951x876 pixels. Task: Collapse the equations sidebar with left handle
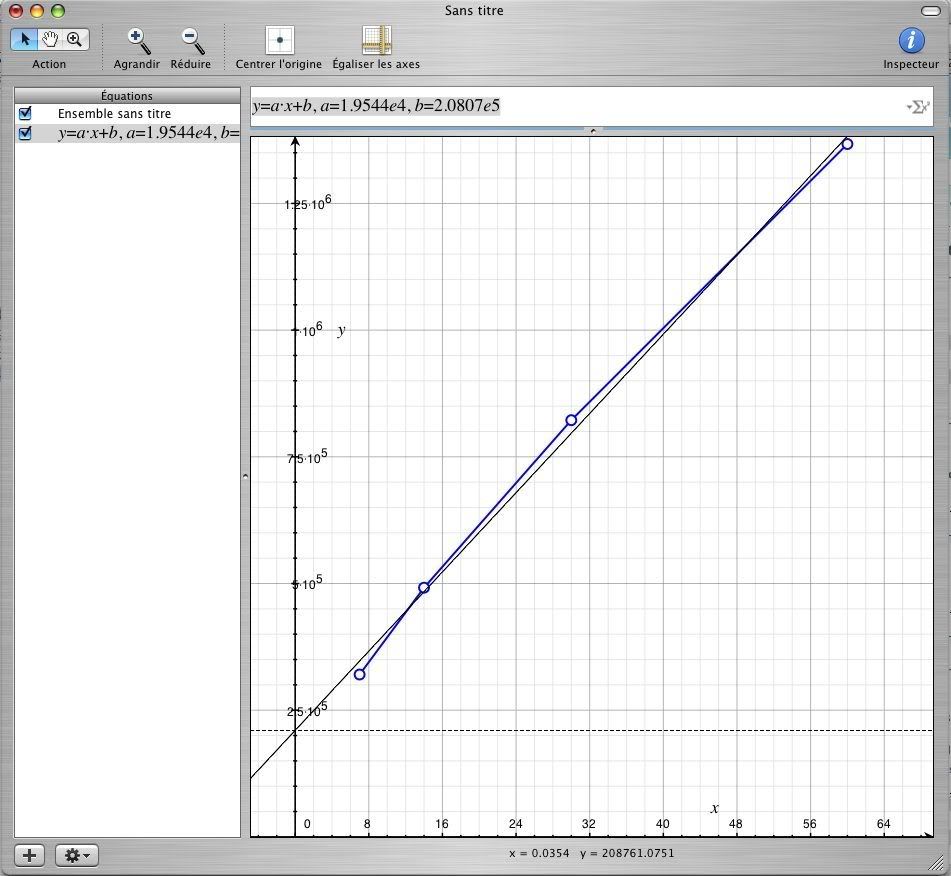tap(246, 478)
